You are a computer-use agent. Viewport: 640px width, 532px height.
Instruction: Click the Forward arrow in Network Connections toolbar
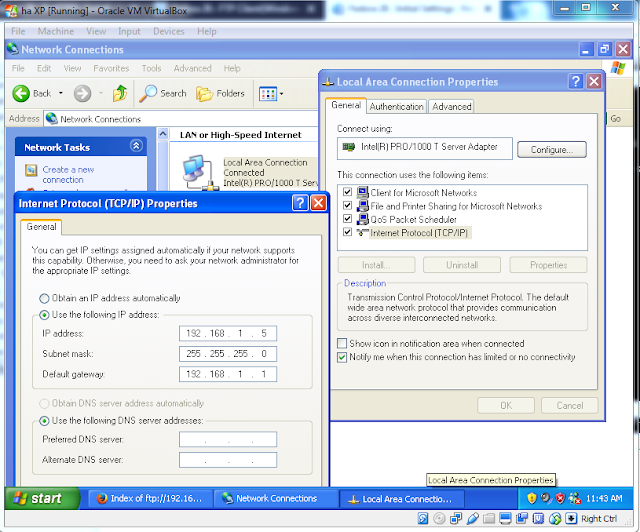tap(82, 93)
